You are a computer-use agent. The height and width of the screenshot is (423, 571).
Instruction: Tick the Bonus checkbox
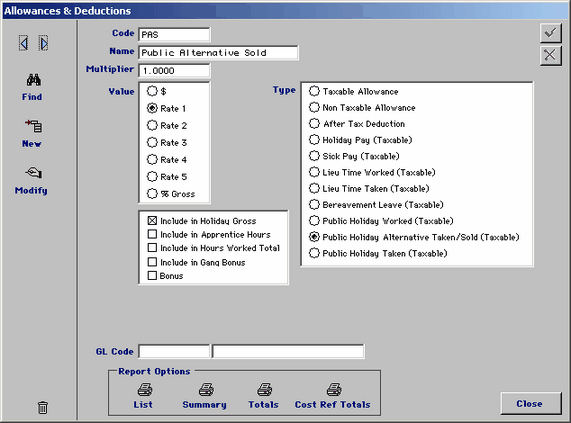tap(152, 276)
